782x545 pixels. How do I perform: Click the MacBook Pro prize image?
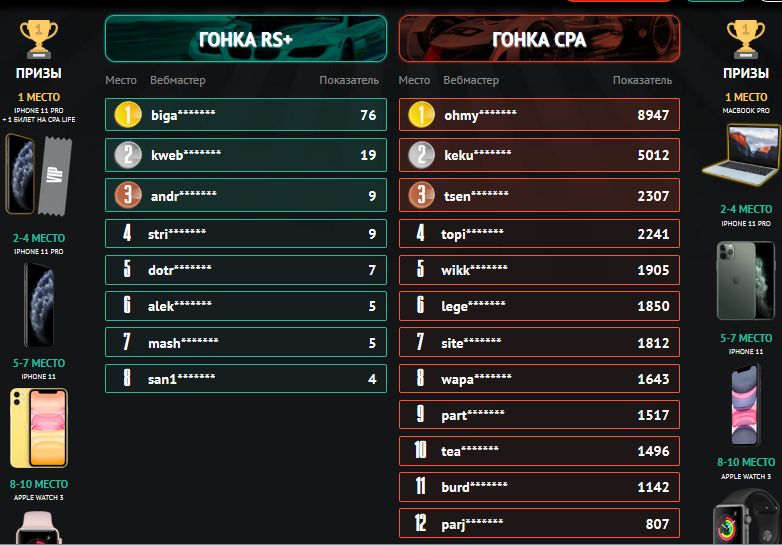(x=742, y=155)
